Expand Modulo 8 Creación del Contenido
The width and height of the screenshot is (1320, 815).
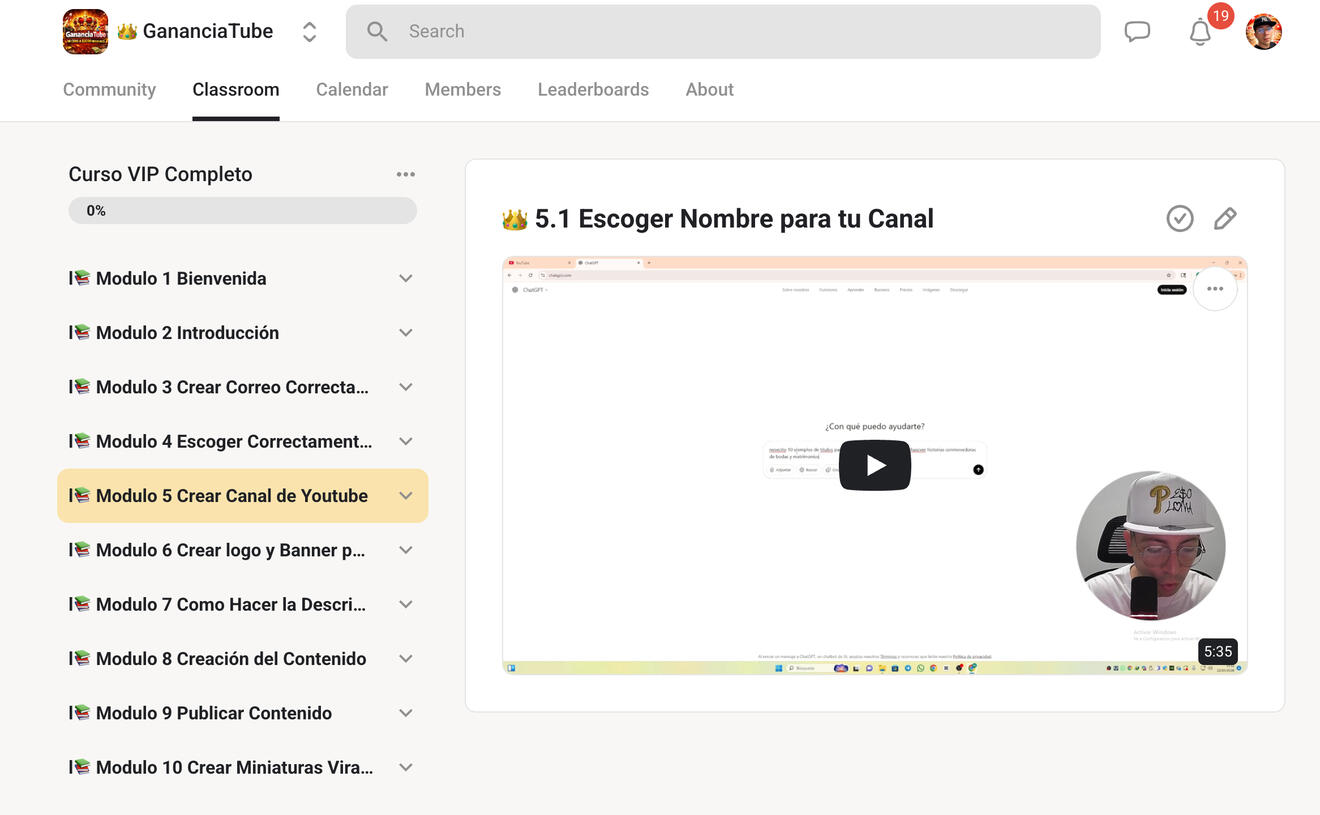click(x=405, y=659)
